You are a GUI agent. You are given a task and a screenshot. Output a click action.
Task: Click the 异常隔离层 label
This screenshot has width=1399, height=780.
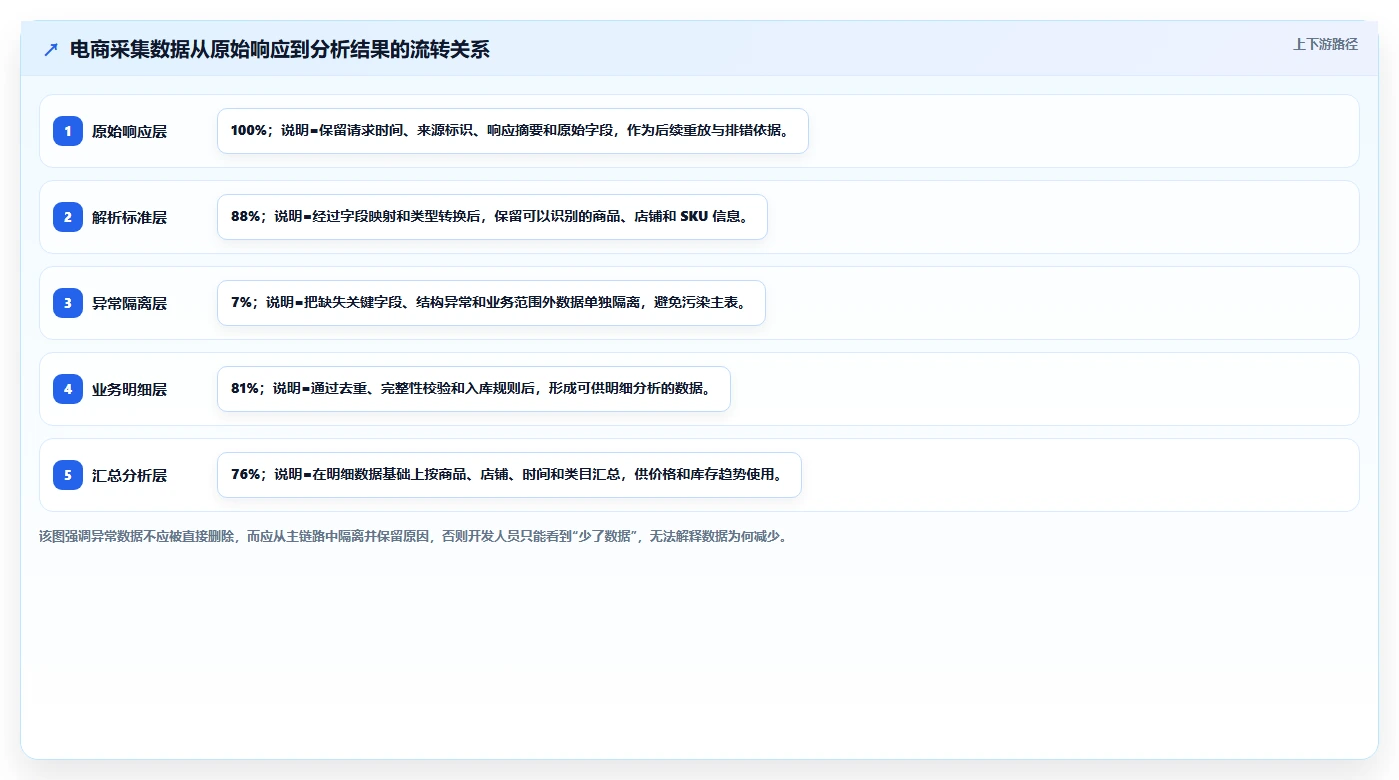129,303
